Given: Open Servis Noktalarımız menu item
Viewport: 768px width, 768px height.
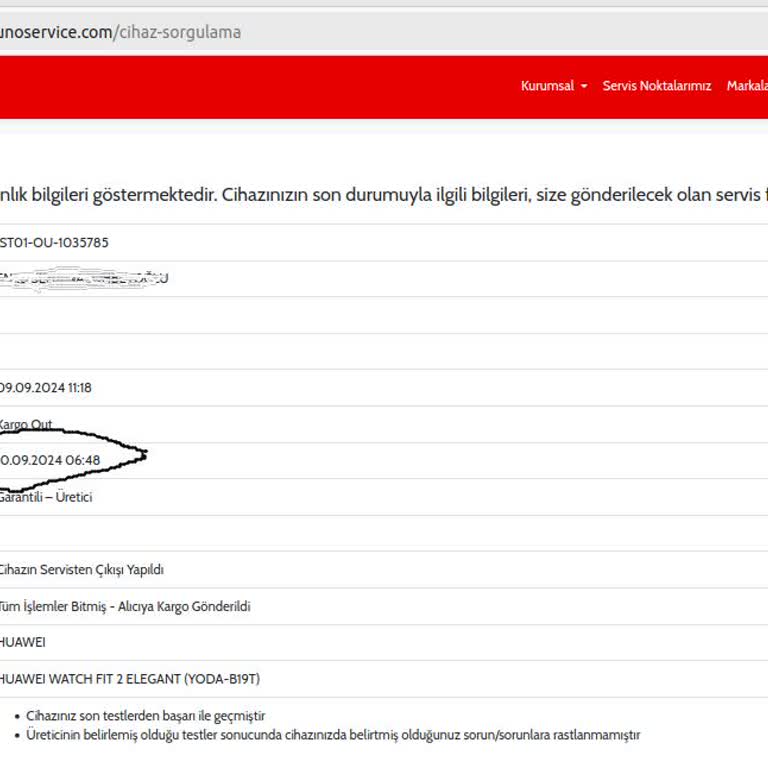Looking at the screenshot, I should click(x=656, y=86).
